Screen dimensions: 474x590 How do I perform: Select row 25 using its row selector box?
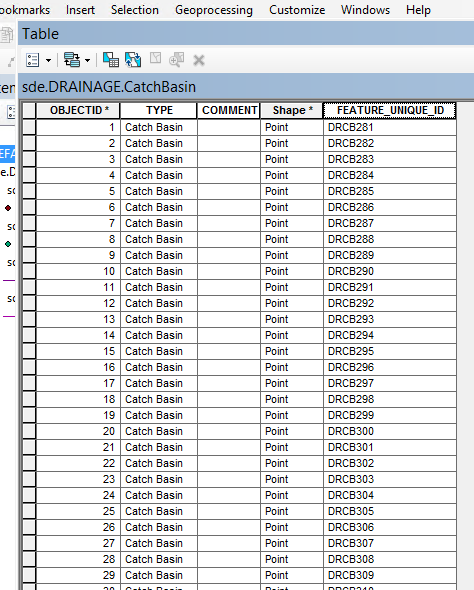(29, 511)
